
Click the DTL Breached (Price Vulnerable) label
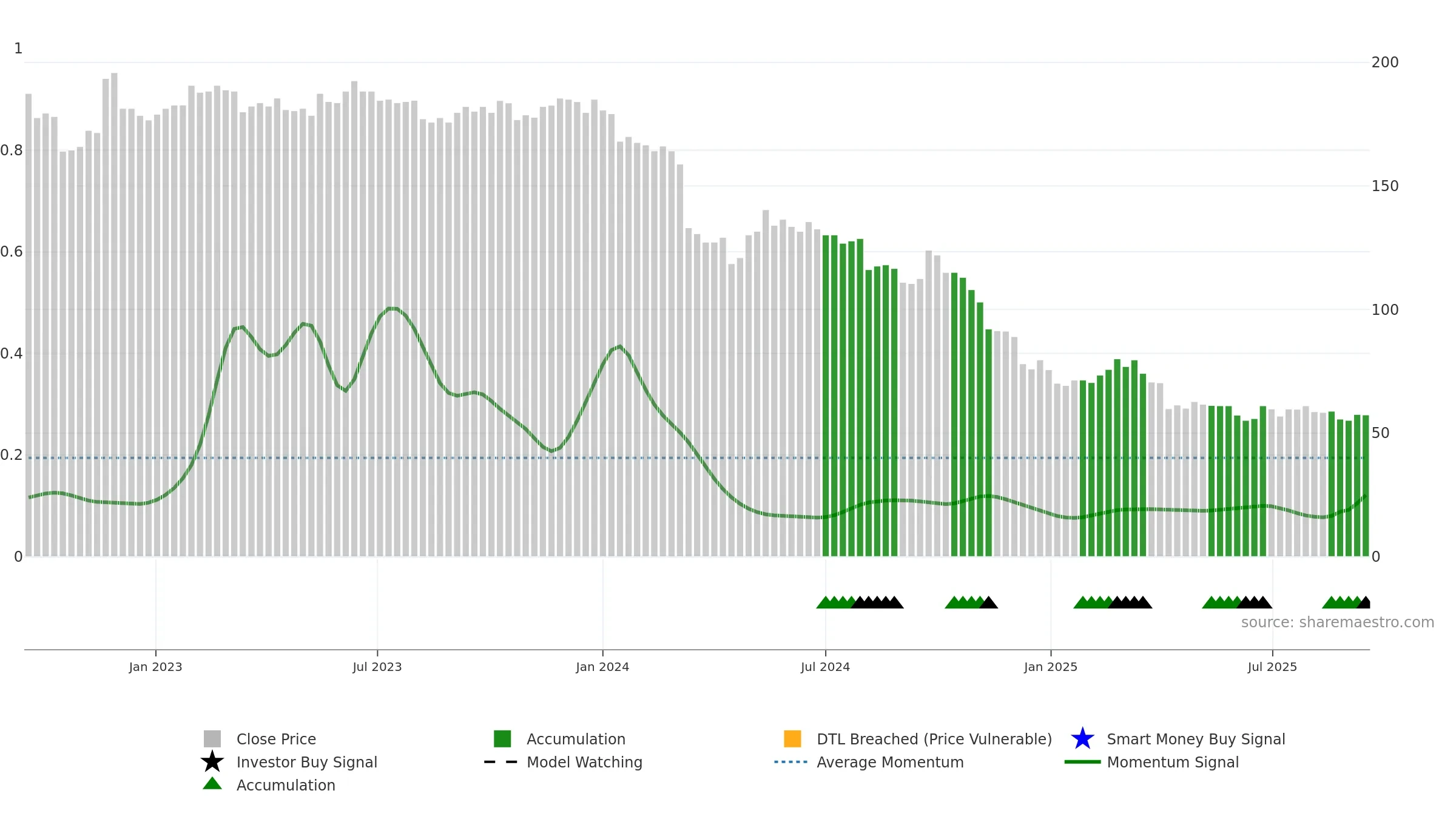click(934, 739)
